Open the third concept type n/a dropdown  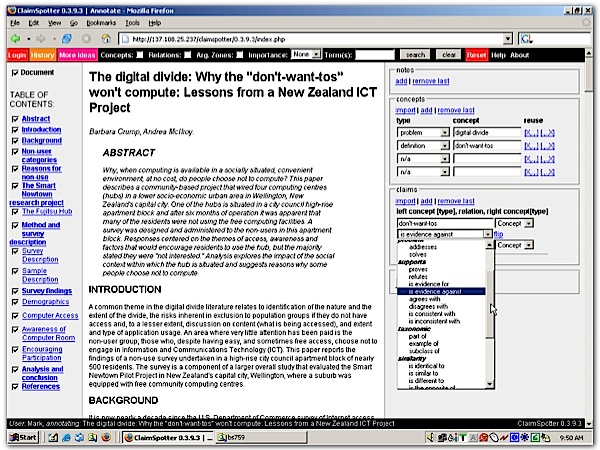coord(423,159)
